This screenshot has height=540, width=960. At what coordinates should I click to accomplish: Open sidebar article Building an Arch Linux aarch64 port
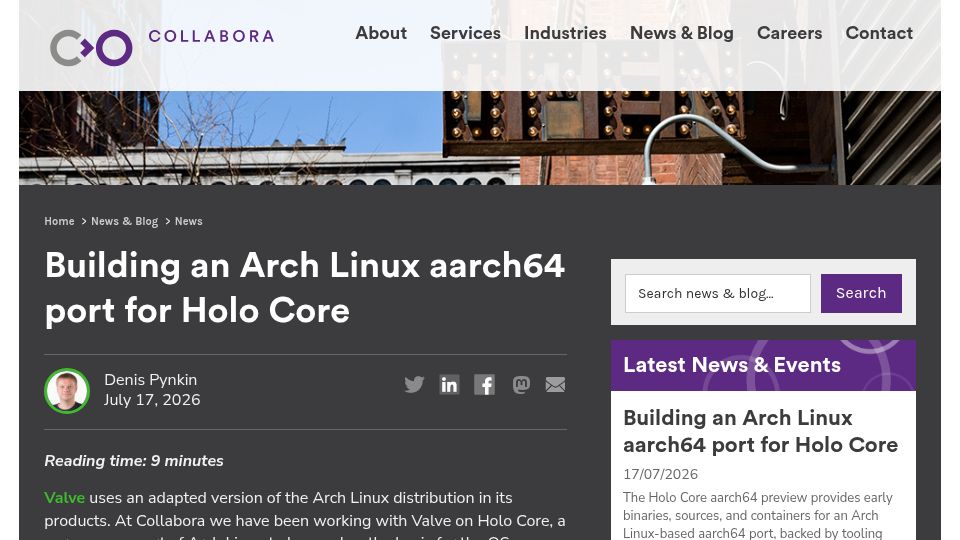[x=760, y=431]
